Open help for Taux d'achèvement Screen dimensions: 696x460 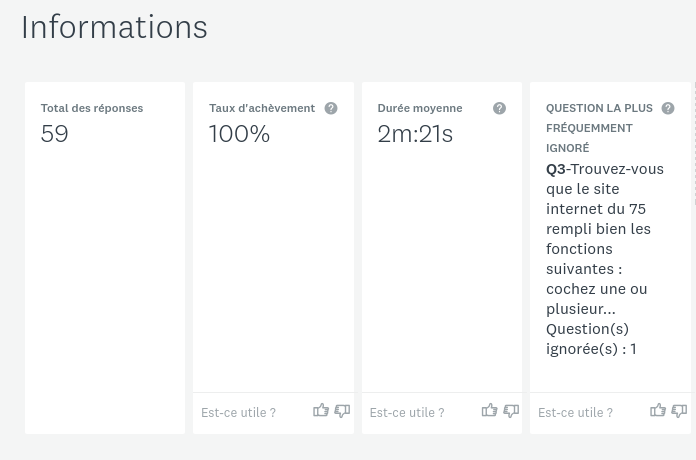[331, 108]
